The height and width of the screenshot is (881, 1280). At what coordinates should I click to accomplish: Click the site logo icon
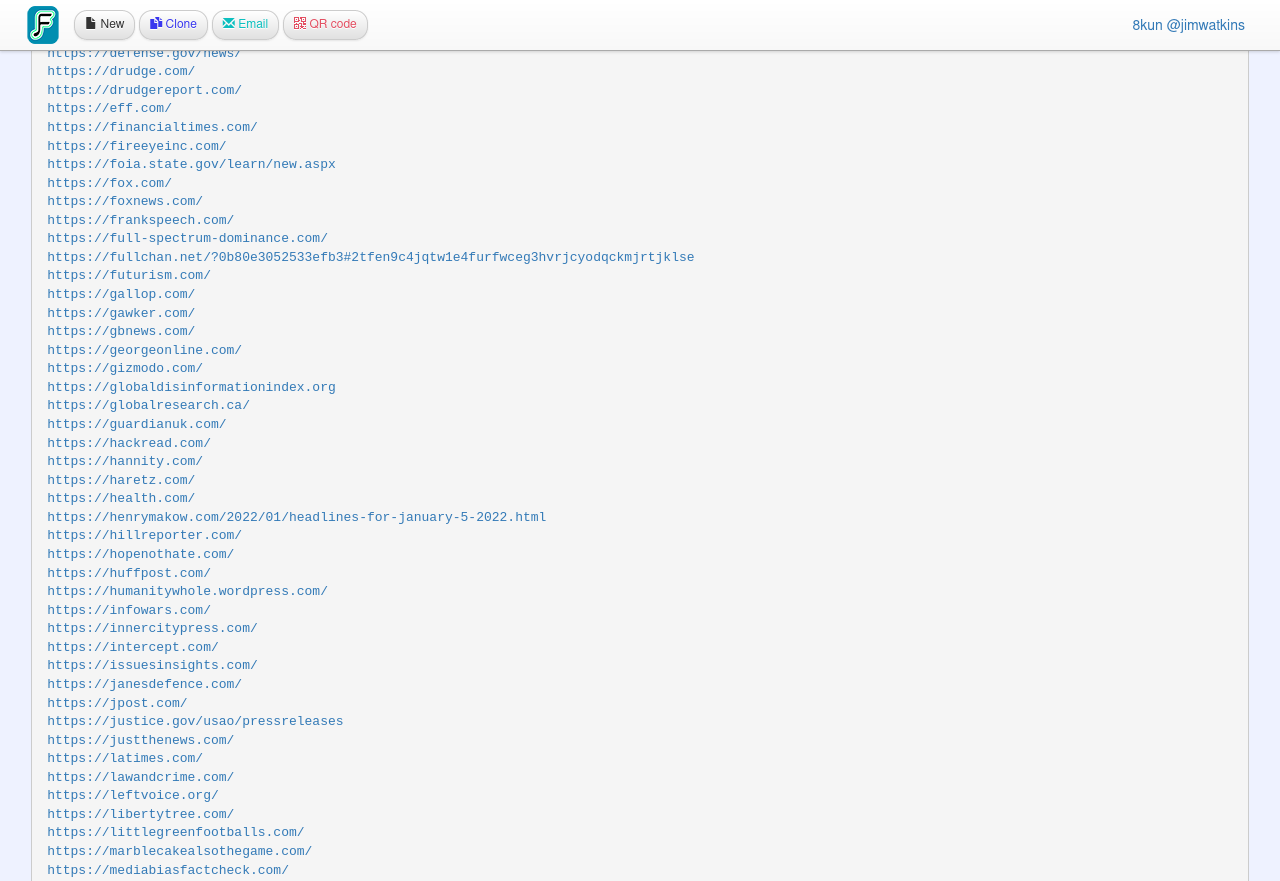tap(43, 25)
